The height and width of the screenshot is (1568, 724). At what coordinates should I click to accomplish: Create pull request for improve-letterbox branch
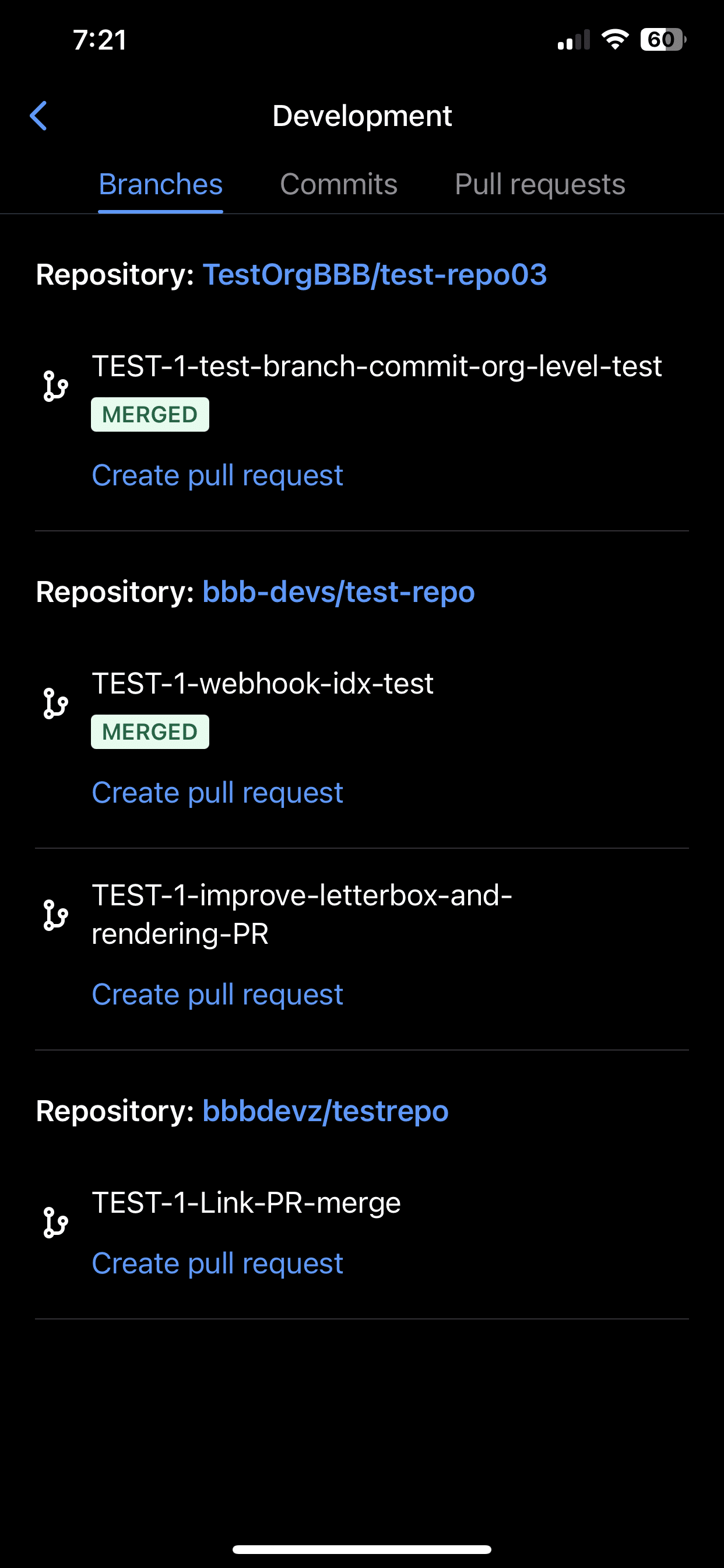point(217,995)
